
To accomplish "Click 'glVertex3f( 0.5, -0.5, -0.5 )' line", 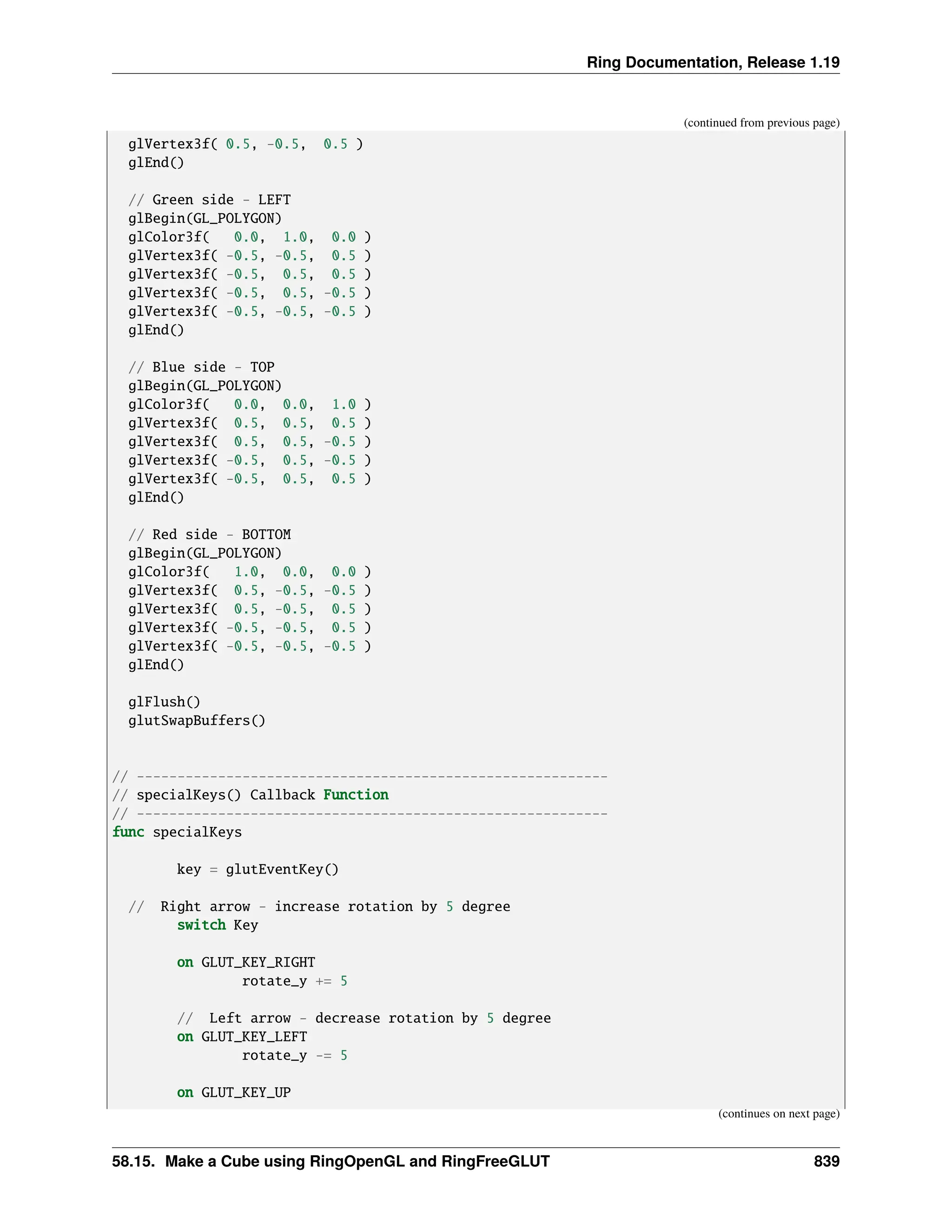I will tap(250, 590).
